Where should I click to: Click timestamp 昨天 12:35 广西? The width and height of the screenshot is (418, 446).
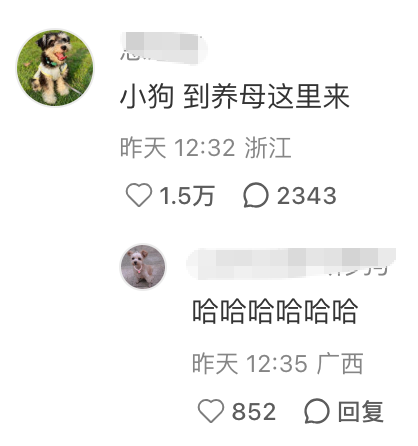click(x=277, y=363)
